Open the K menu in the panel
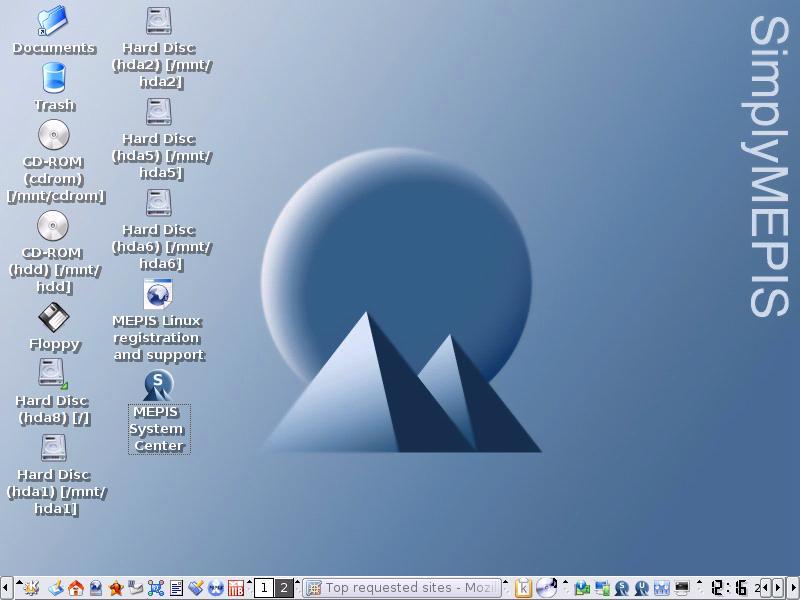 click(31, 588)
